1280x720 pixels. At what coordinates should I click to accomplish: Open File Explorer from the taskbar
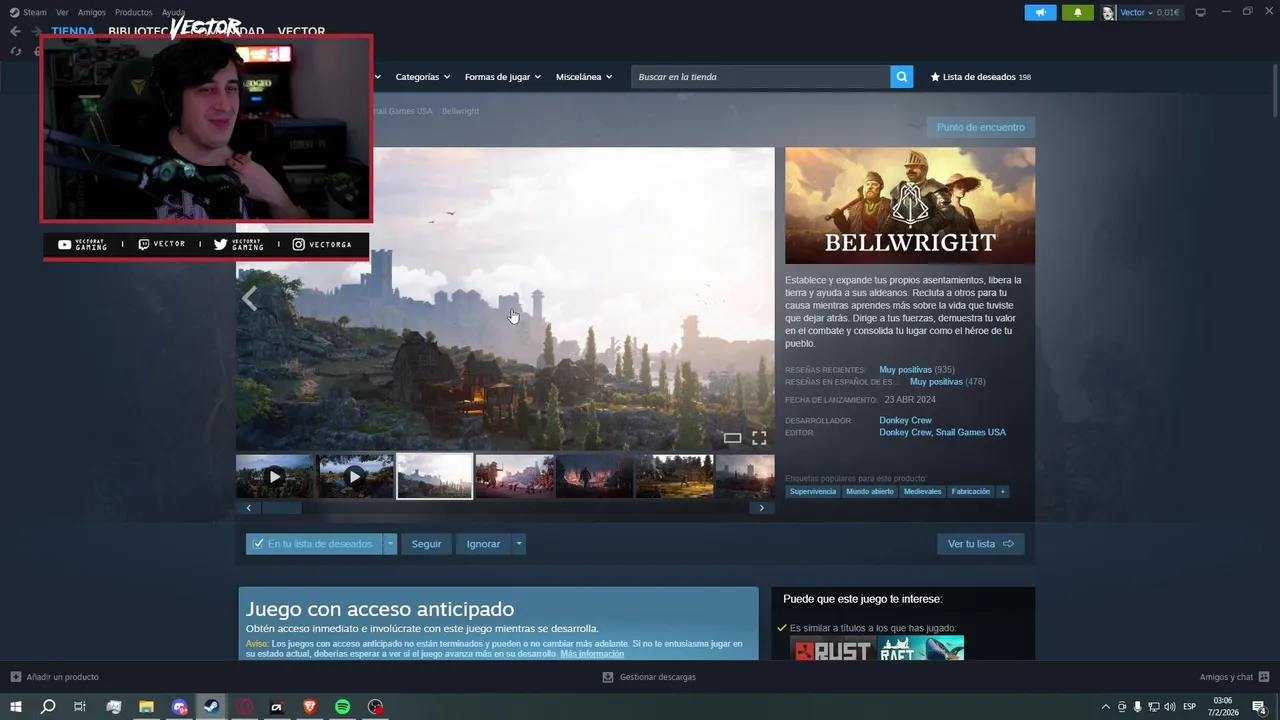click(146, 707)
